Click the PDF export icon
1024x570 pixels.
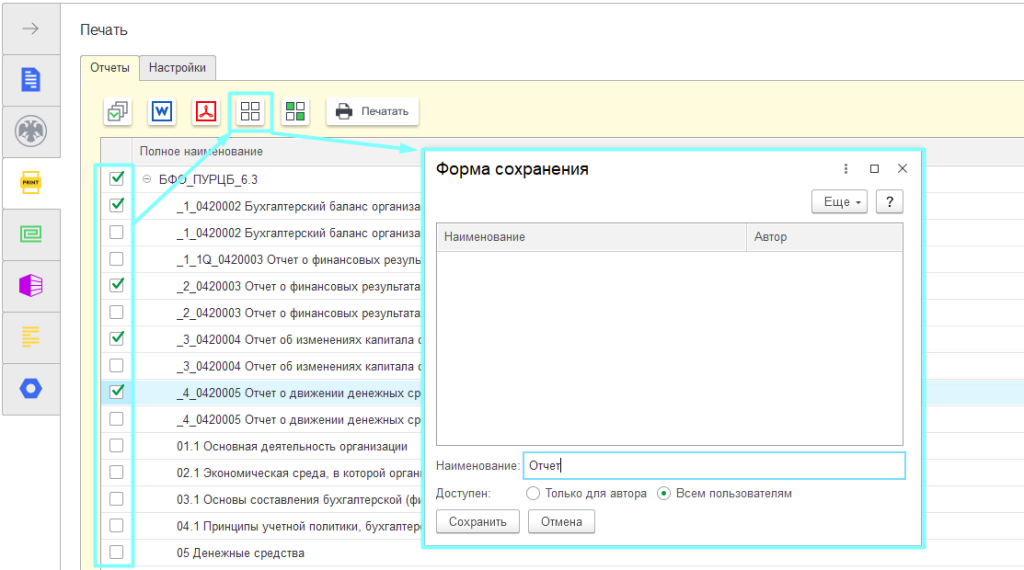[206, 112]
